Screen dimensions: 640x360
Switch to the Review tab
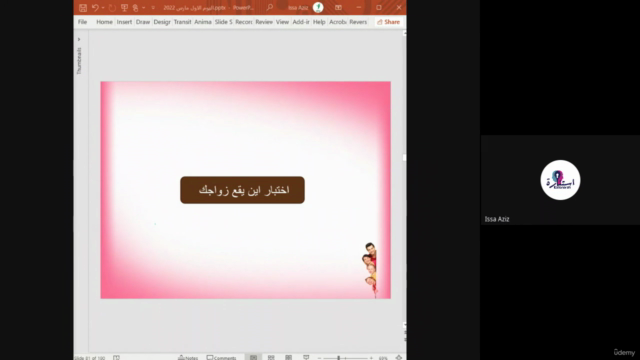[x=264, y=22]
